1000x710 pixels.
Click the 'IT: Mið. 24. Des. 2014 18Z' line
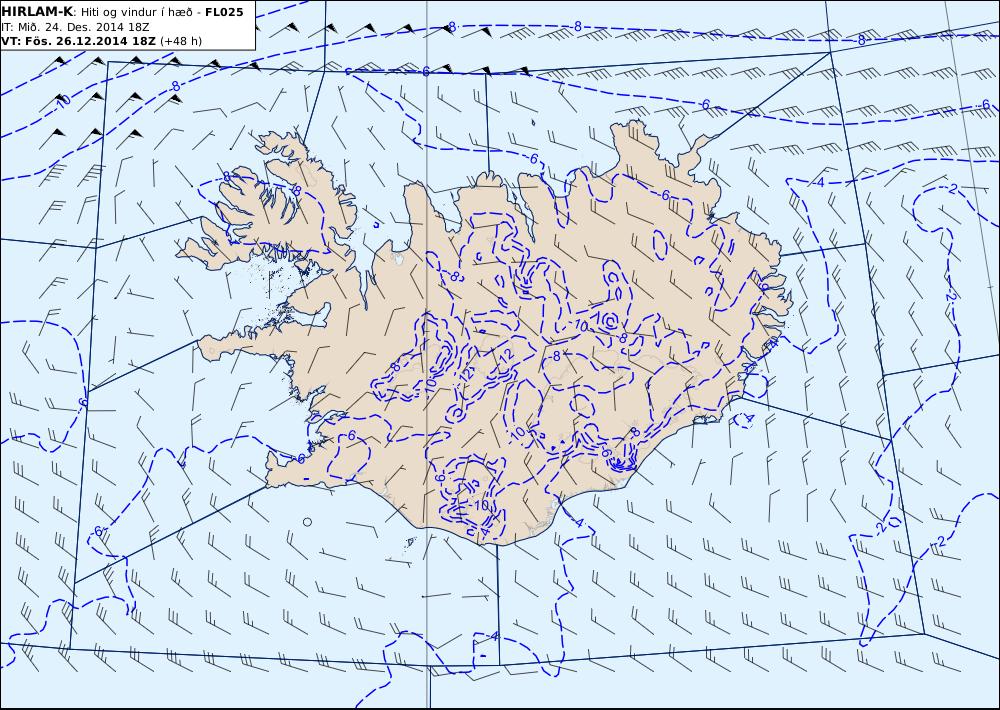click(75, 27)
